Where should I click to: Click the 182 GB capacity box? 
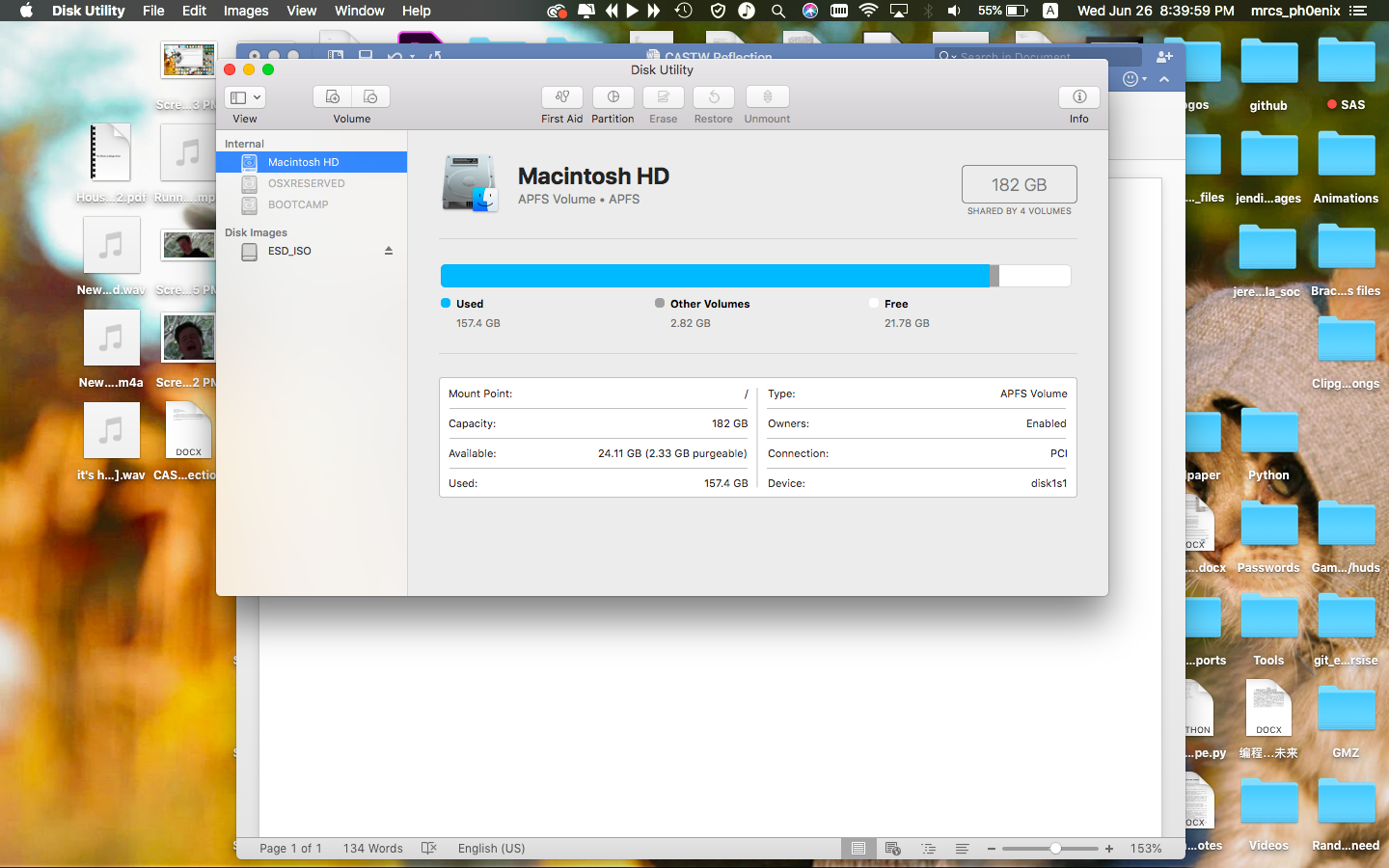[x=1020, y=184]
